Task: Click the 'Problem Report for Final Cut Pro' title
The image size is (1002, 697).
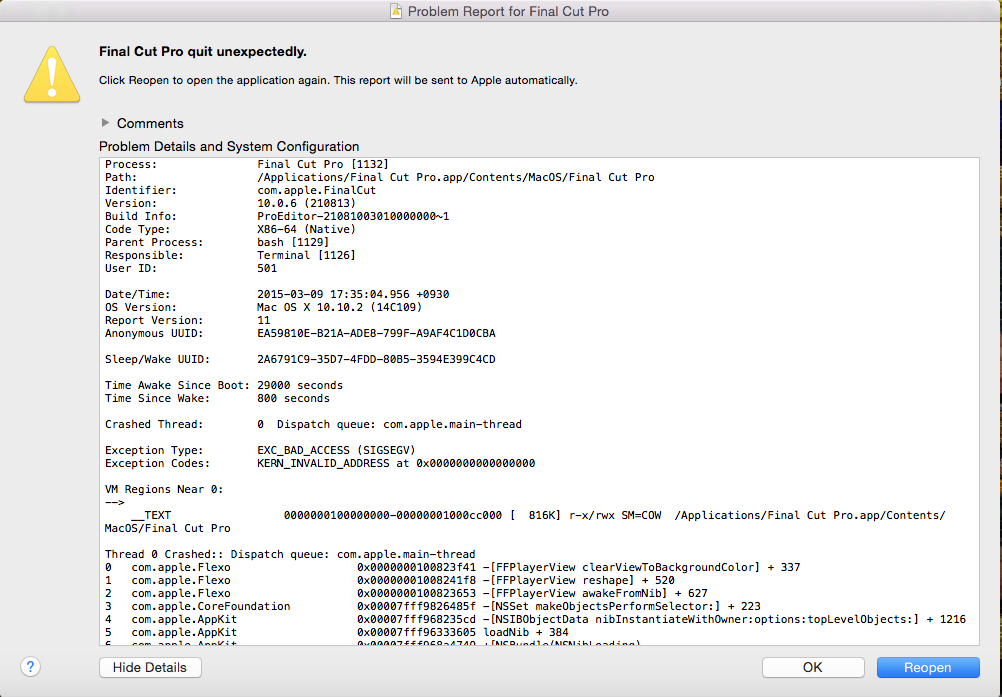Action: 508,11
